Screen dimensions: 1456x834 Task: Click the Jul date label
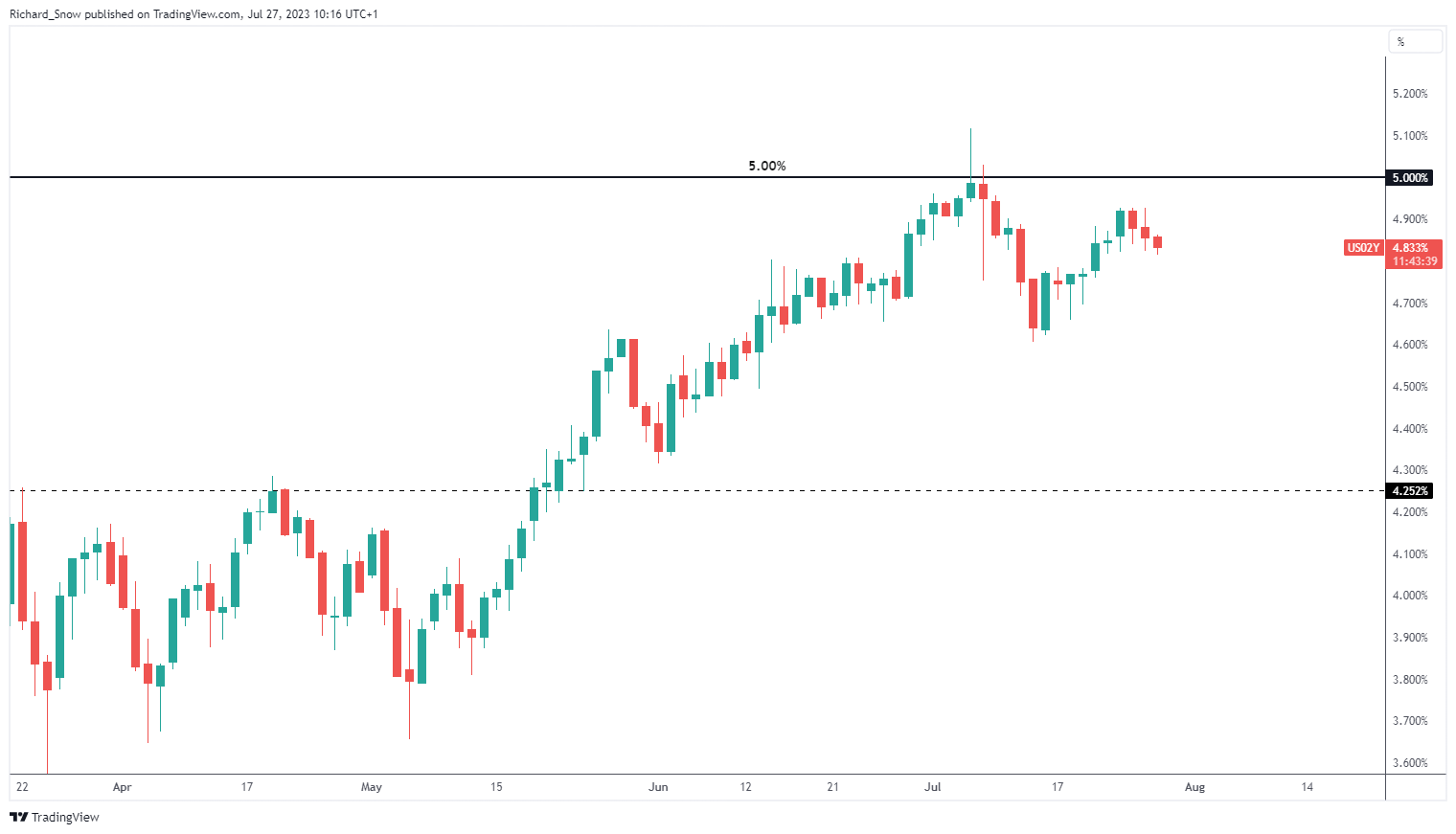point(932,787)
